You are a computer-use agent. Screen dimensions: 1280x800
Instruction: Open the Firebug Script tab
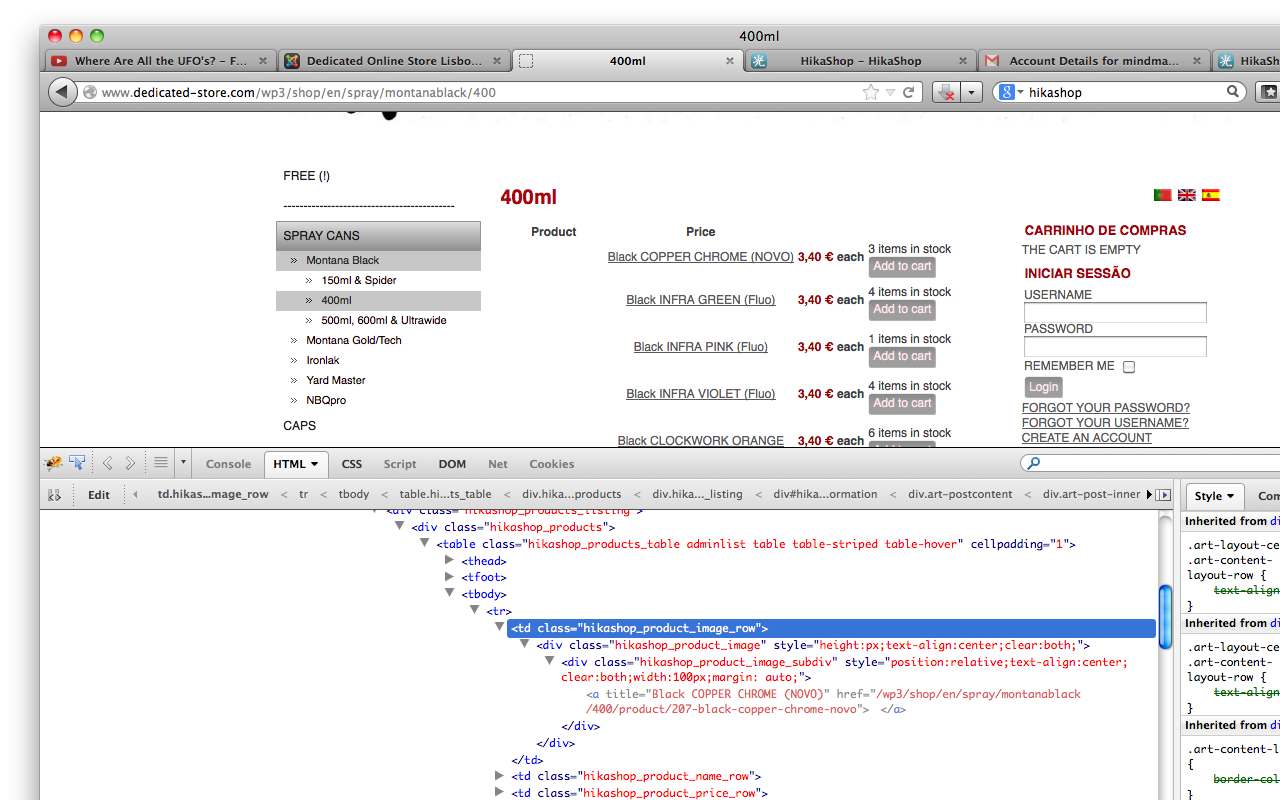pos(400,464)
